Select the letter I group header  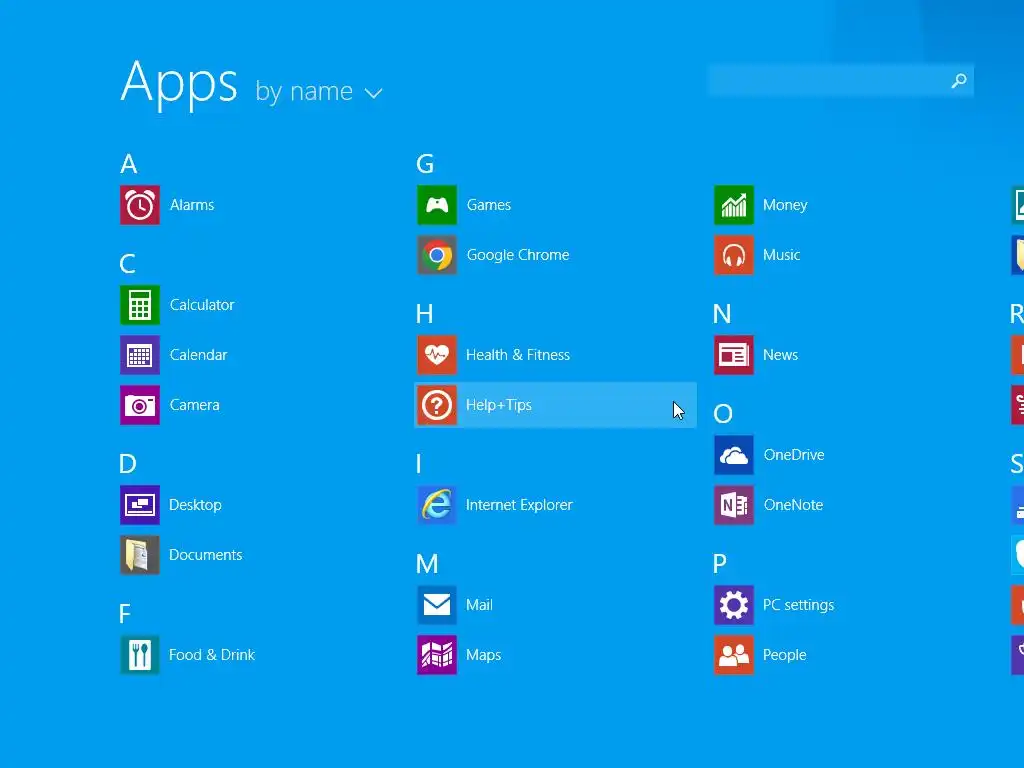[419, 464]
